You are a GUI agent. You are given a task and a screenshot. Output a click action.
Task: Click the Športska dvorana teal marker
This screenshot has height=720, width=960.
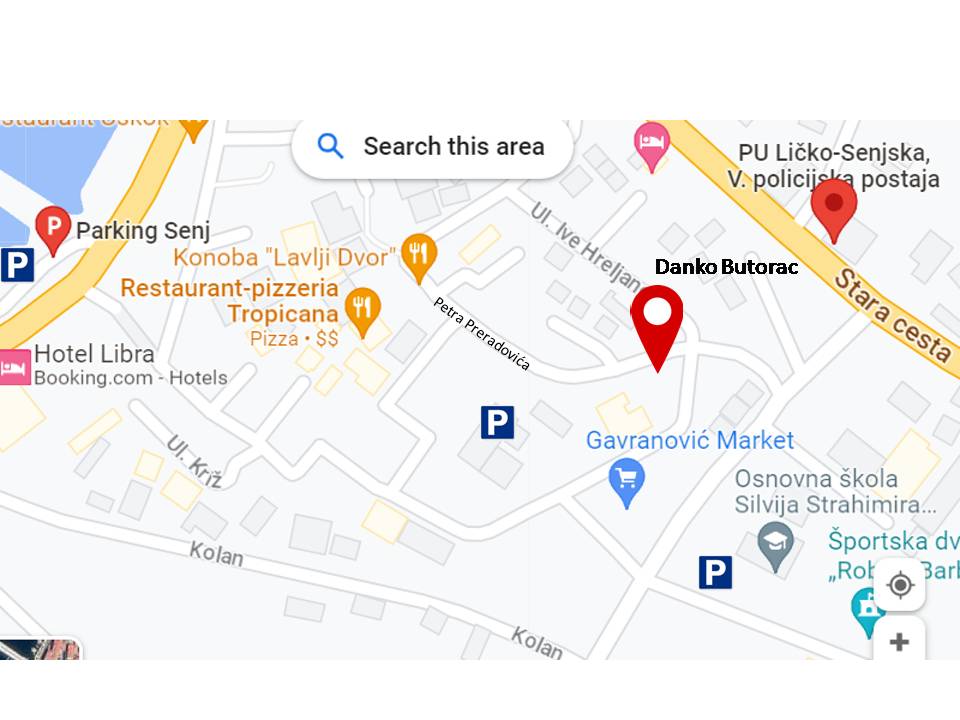tap(866, 612)
